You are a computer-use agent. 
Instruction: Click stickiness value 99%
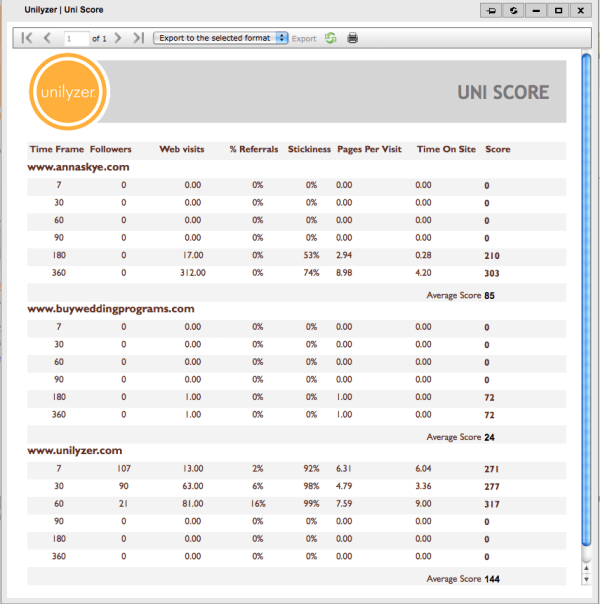pyautogui.click(x=311, y=504)
